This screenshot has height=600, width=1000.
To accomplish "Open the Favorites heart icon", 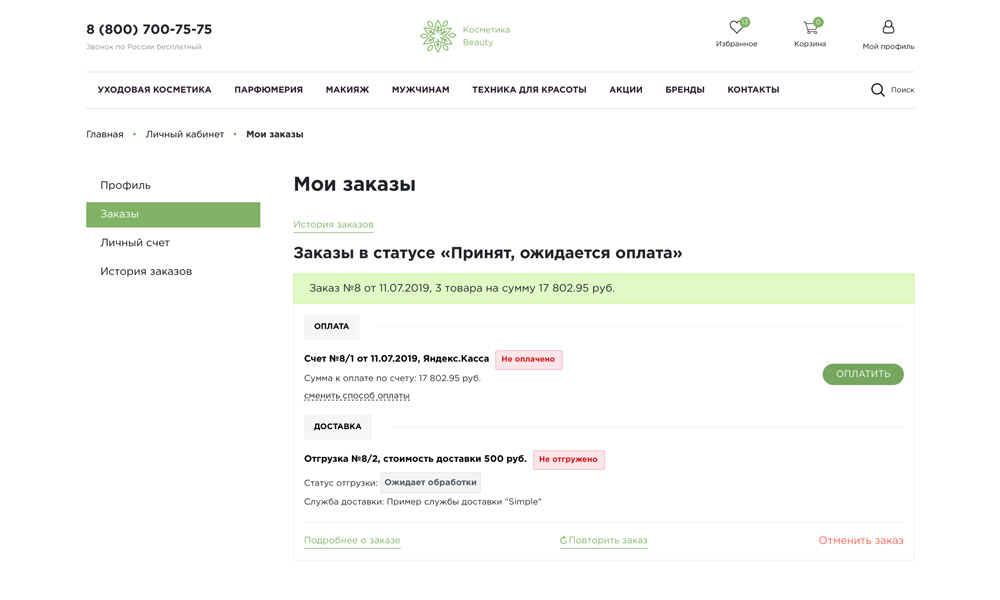I will click(736, 28).
